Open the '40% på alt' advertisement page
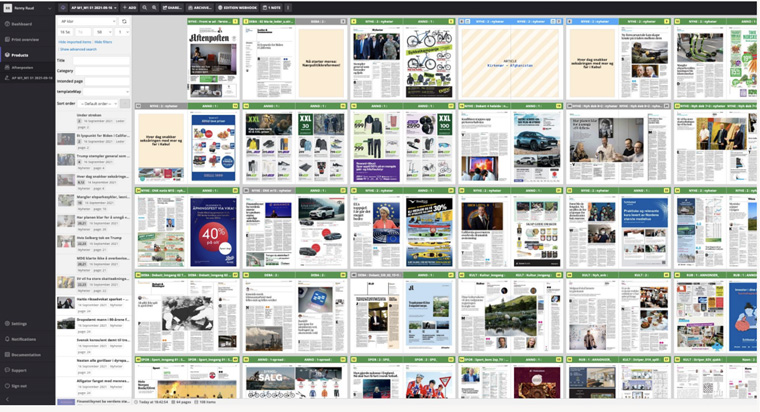The height and width of the screenshot is (412, 760). [x=213, y=232]
